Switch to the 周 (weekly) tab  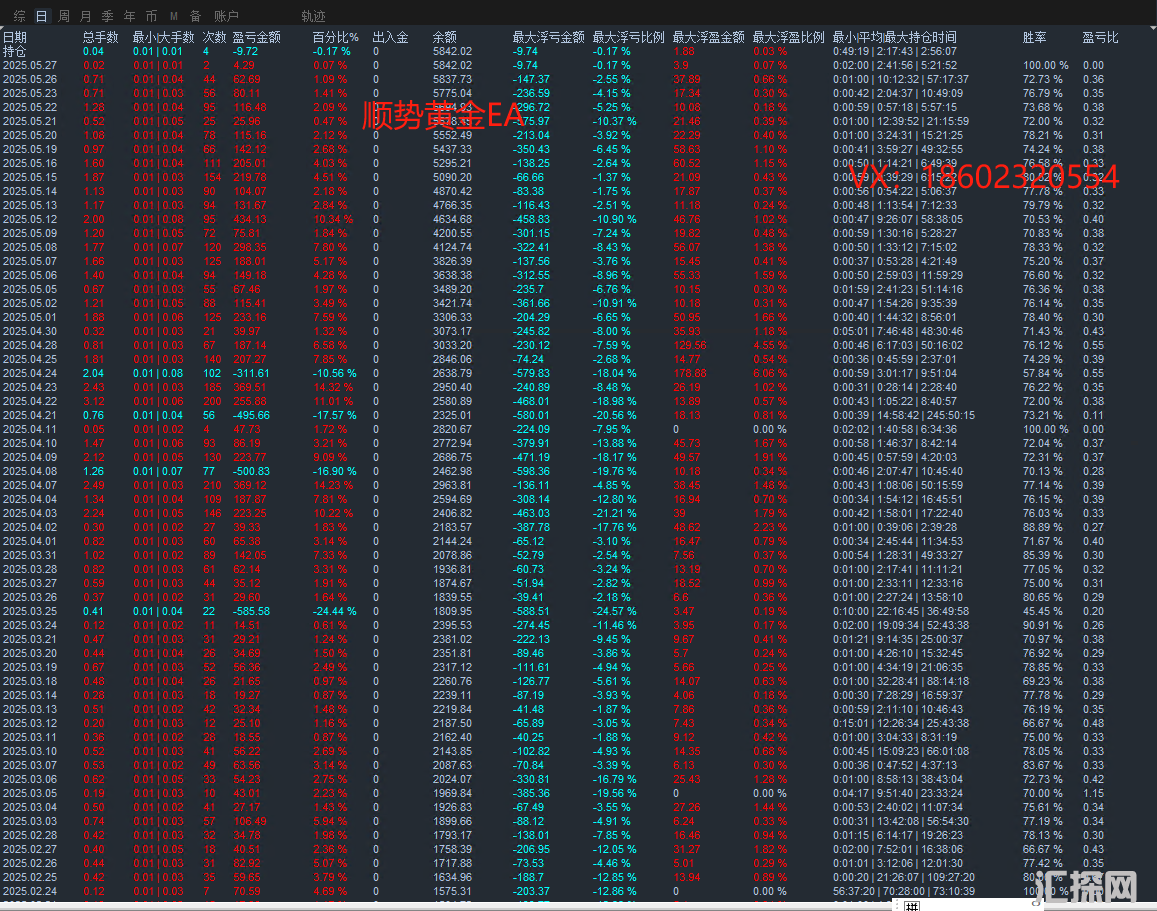[x=64, y=16]
